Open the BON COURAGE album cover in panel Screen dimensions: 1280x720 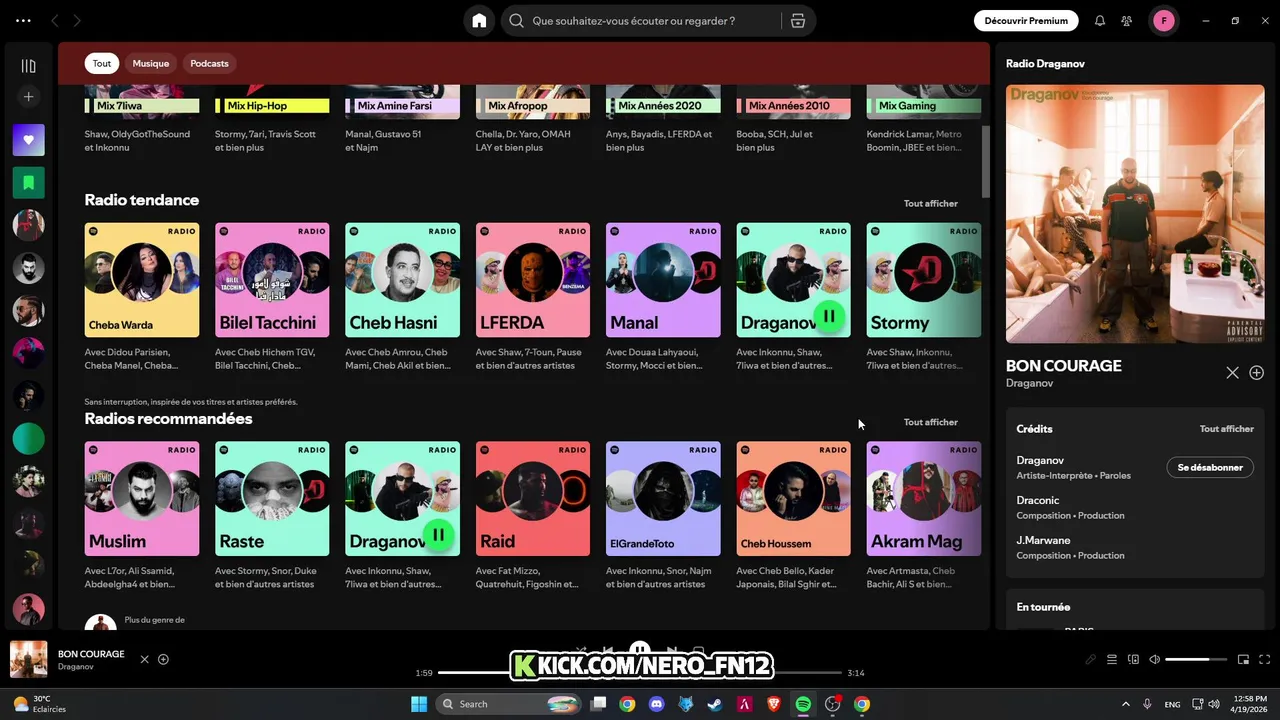click(1135, 214)
